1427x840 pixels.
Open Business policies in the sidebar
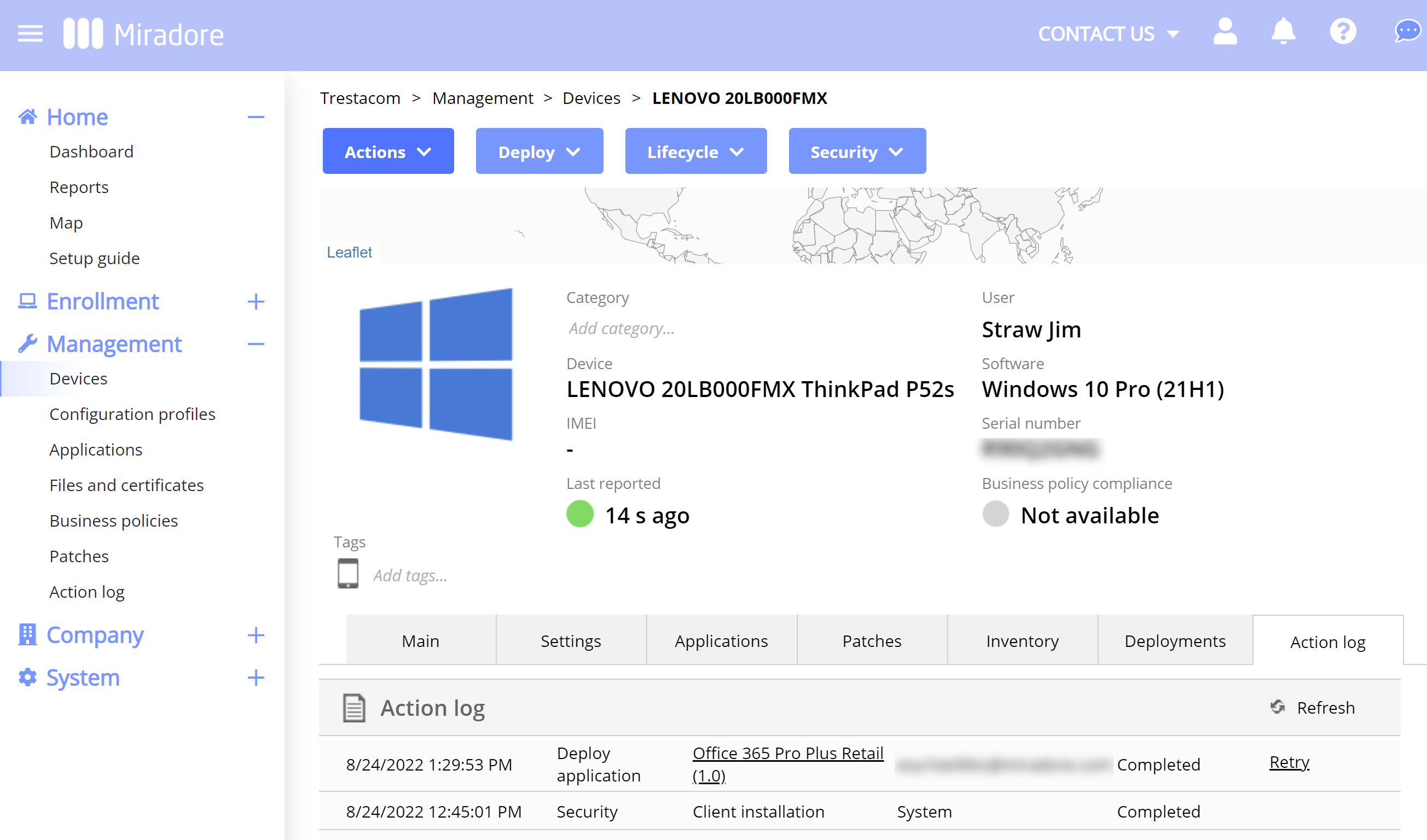113,520
